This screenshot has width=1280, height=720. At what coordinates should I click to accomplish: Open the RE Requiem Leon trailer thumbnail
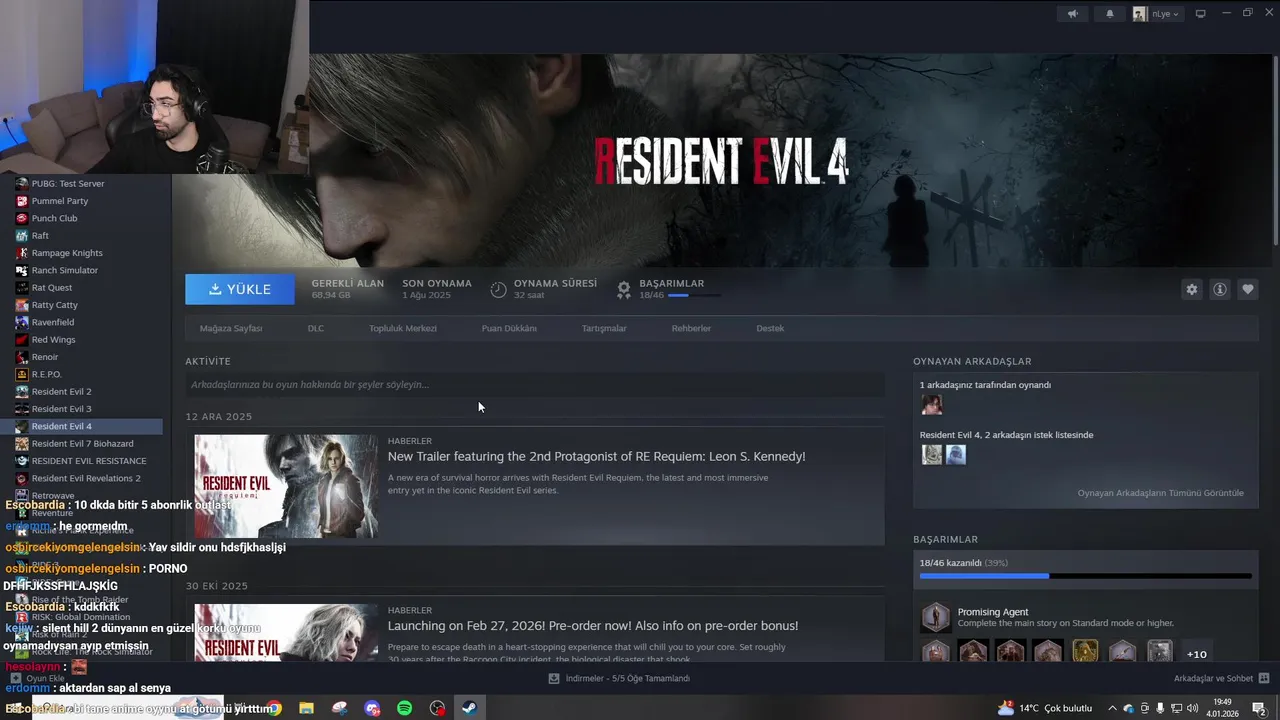[286, 486]
